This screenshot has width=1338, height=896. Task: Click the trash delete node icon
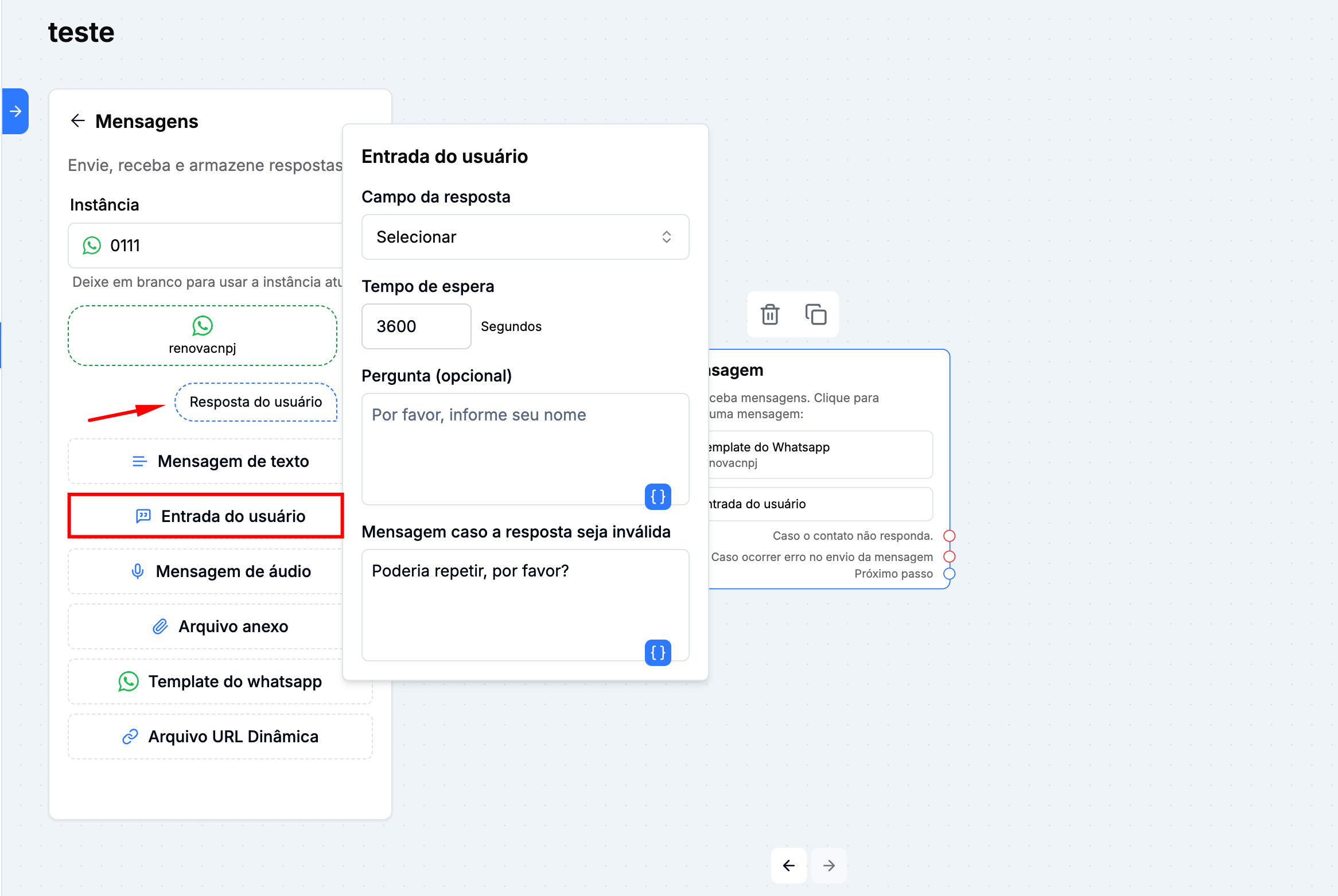769,314
